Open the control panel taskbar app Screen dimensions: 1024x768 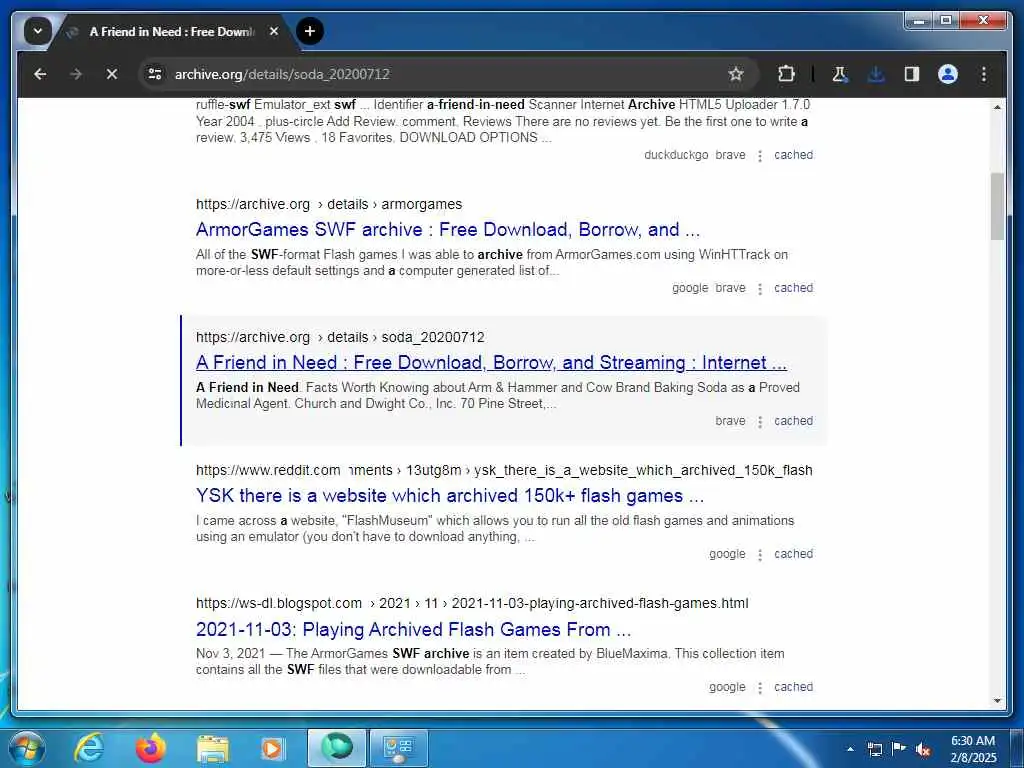coord(399,748)
